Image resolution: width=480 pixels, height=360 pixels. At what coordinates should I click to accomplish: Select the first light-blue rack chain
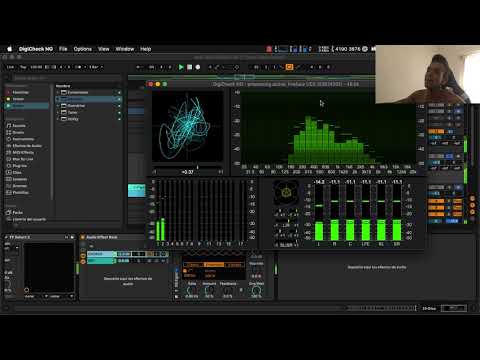point(101,254)
